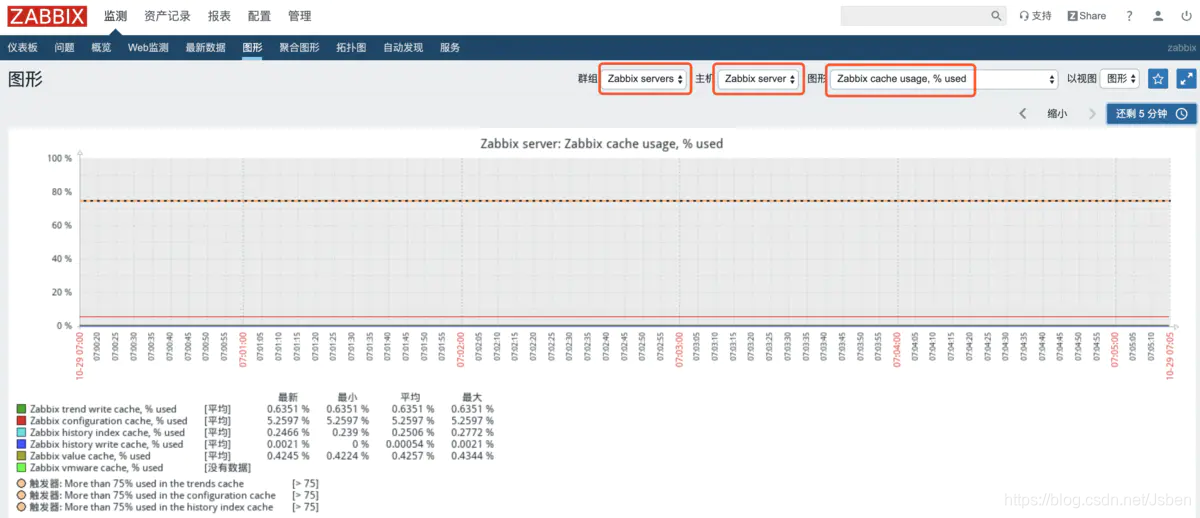Click the 最小 column header in legend

[348, 397]
